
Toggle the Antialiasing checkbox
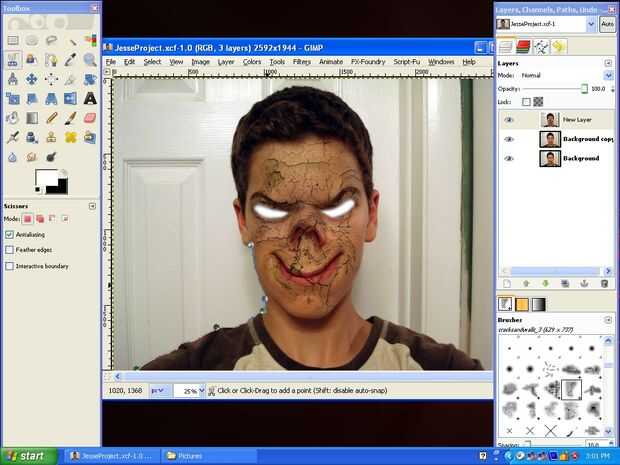pyautogui.click(x=9, y=234)
